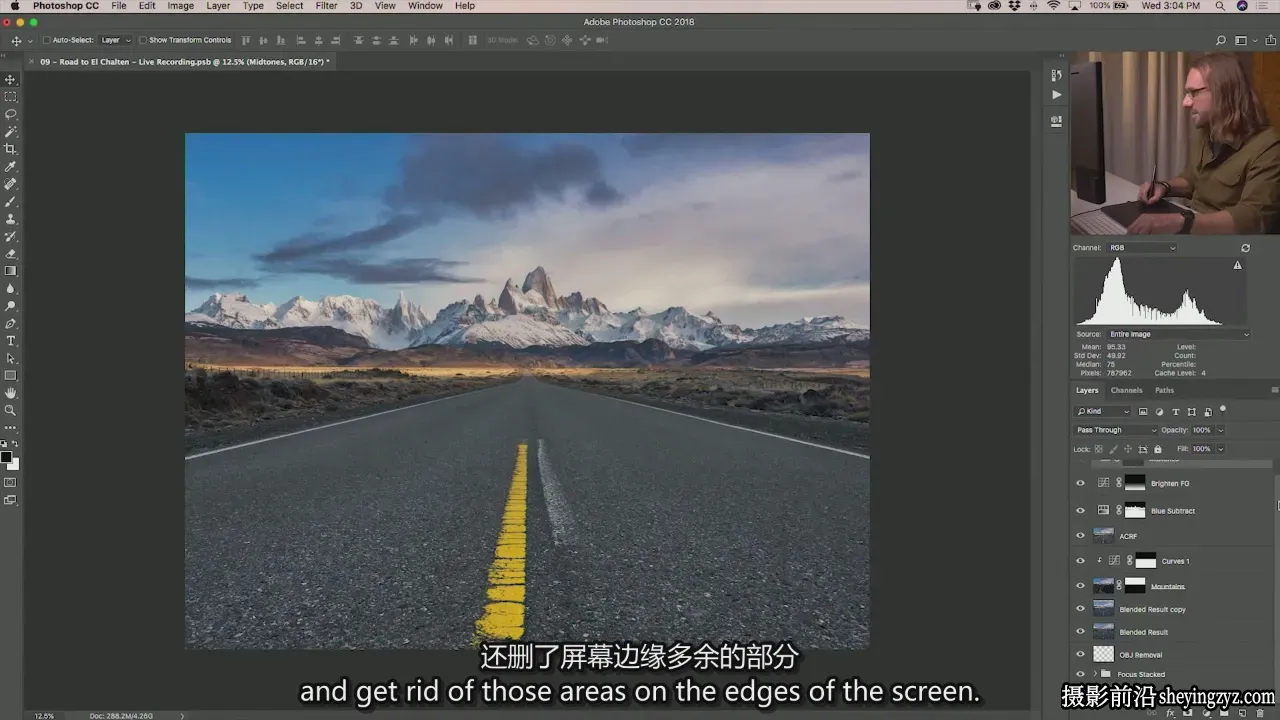The height and width of the screenshot is (720, 1280).
Task: Click the foreground color swatch
Action: pos(6,456)
